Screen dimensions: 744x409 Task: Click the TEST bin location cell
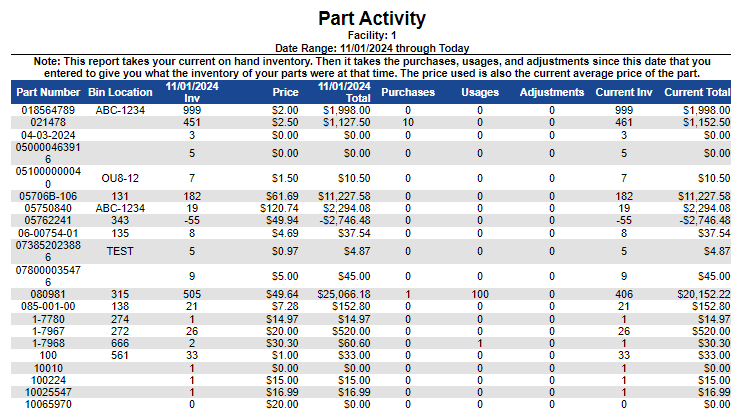(x=121, y=251)
